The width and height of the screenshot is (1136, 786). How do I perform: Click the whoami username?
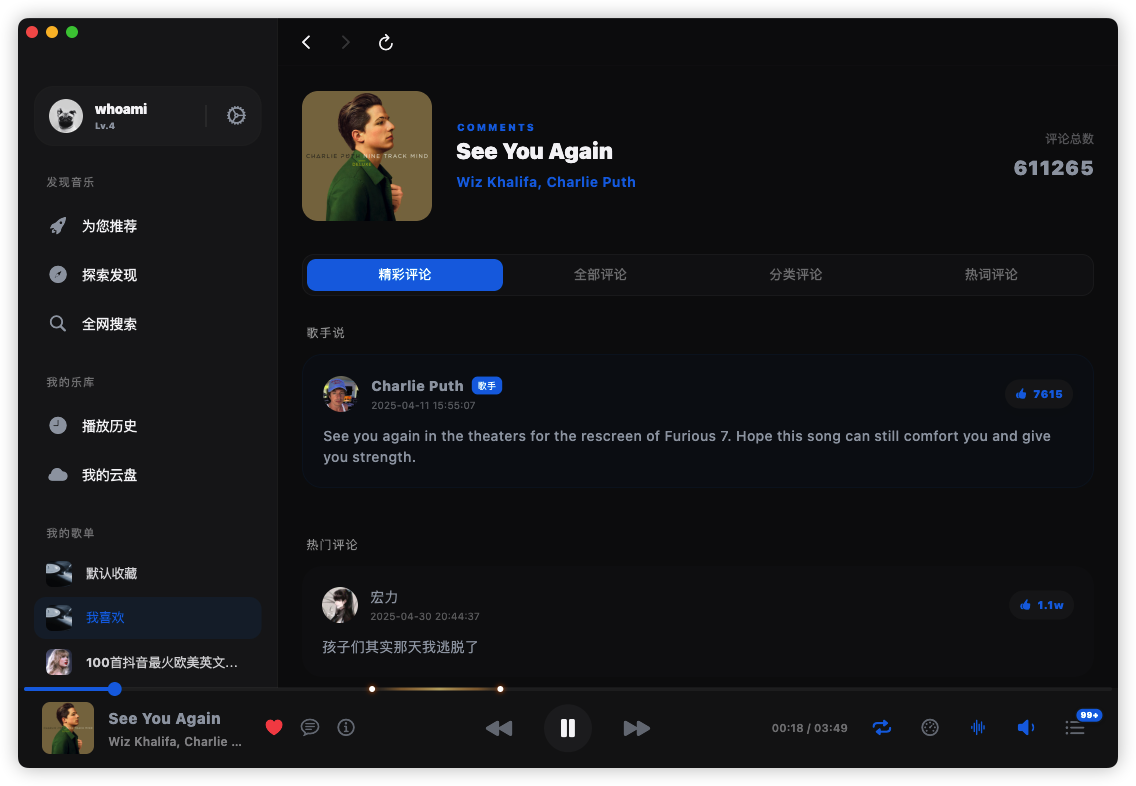tap(121, 109)
